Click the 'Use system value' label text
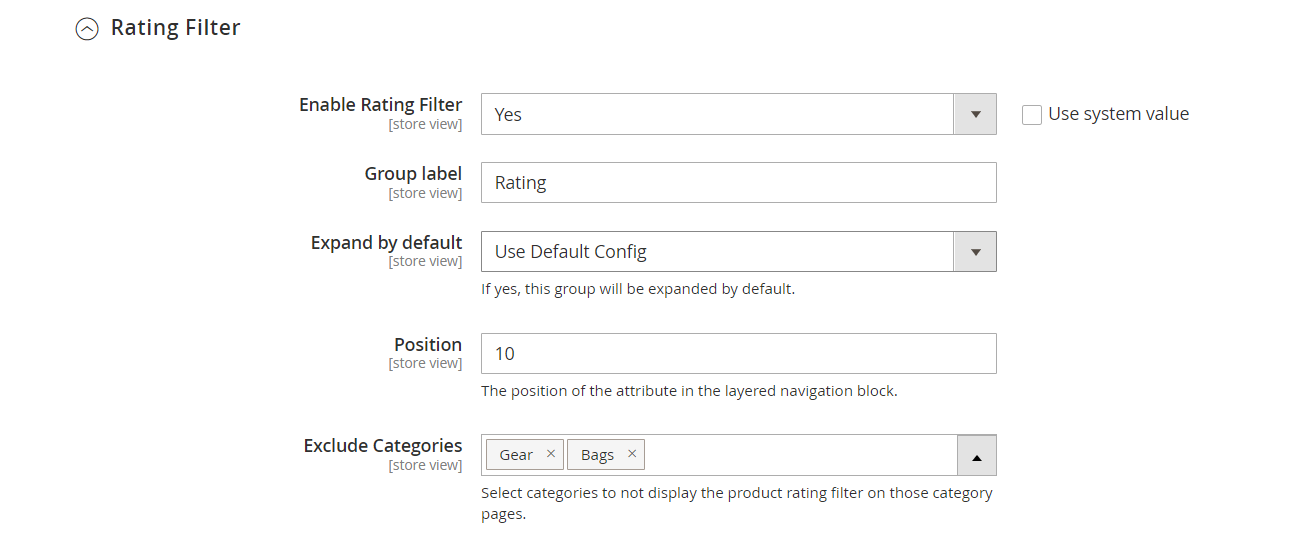 tap(1118, 114)
